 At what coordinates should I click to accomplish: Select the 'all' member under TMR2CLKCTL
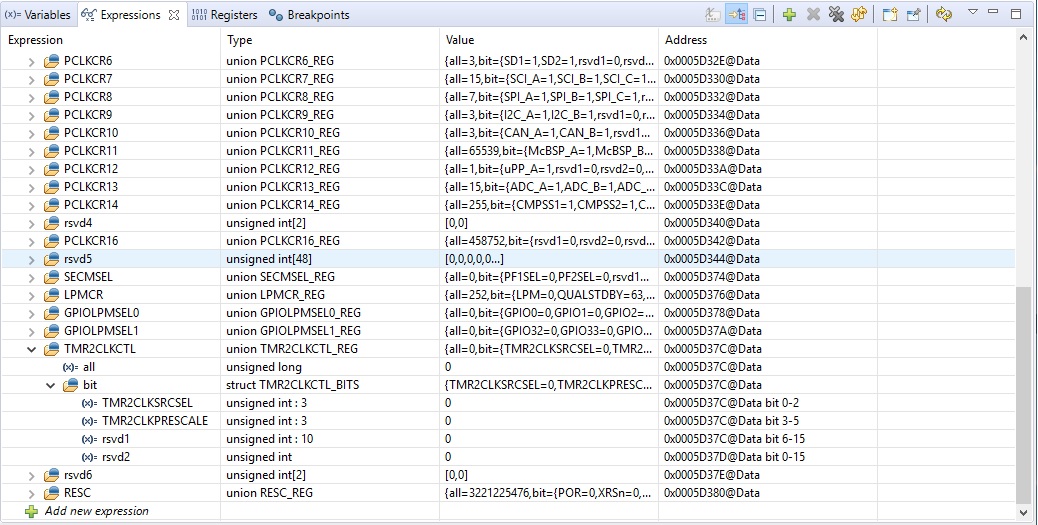pos(91,367)
